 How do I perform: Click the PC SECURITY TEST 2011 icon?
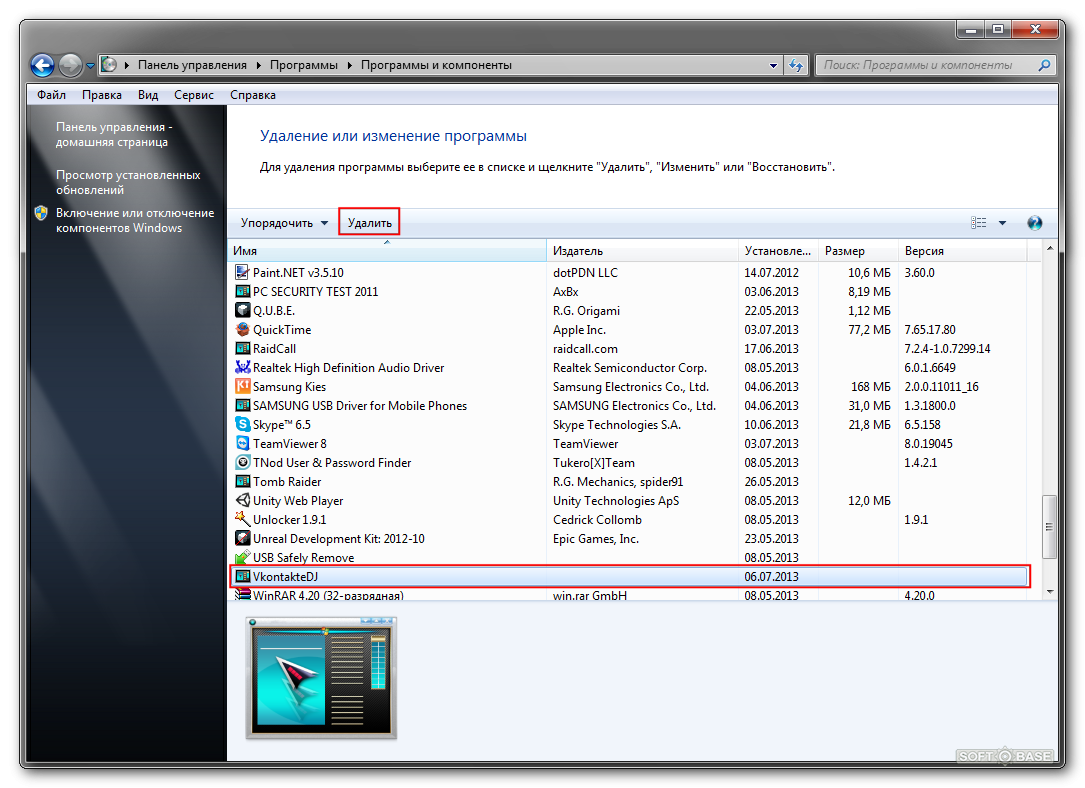tap(242, 291)
